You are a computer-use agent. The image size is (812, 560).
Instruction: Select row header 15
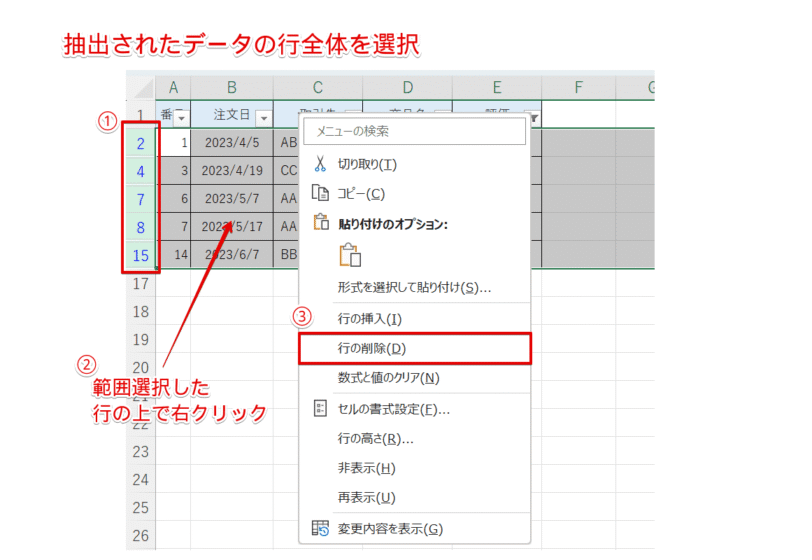point(140,255)
